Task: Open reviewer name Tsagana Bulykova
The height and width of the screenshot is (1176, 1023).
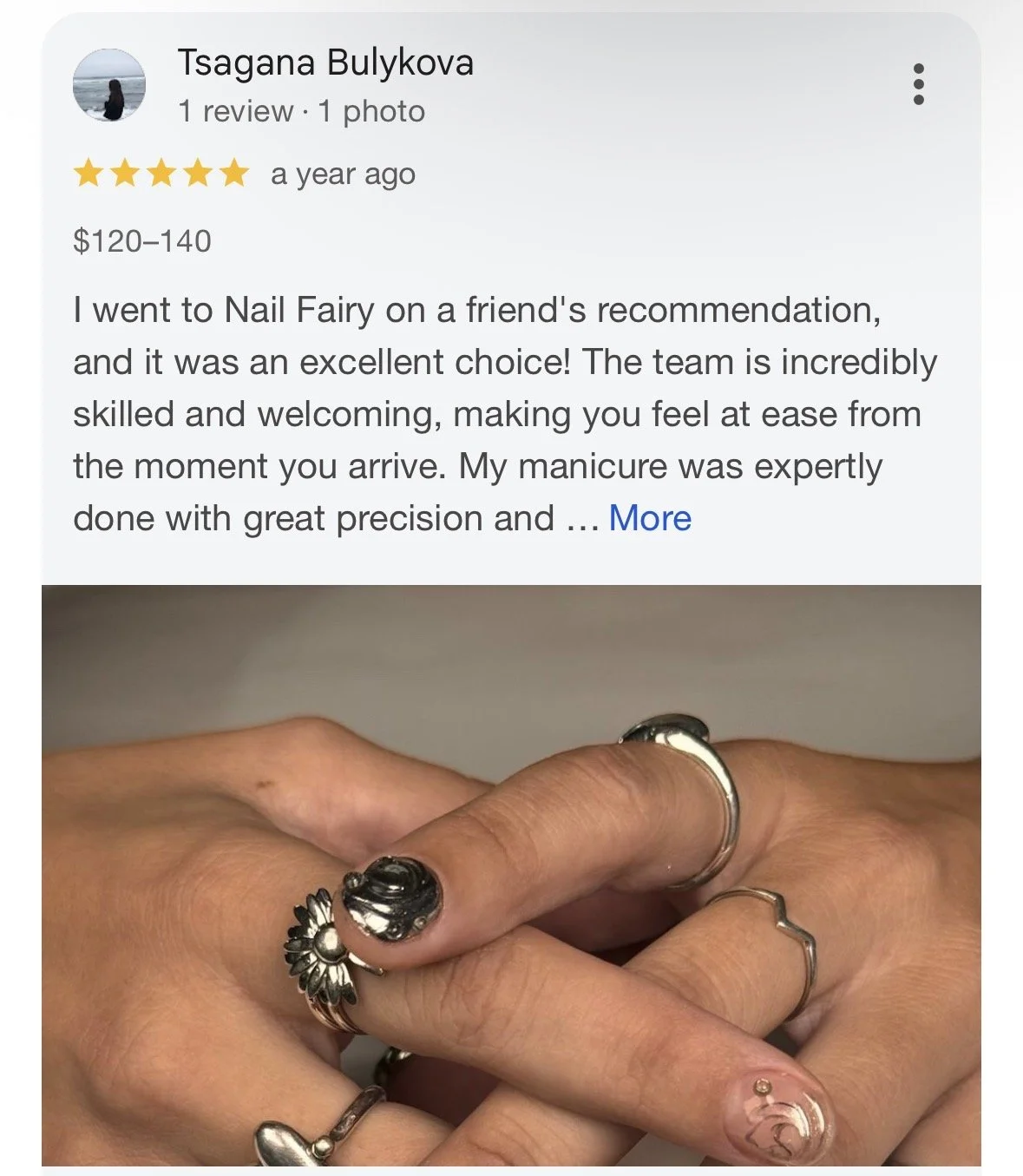Action: (x=325, y=62)
